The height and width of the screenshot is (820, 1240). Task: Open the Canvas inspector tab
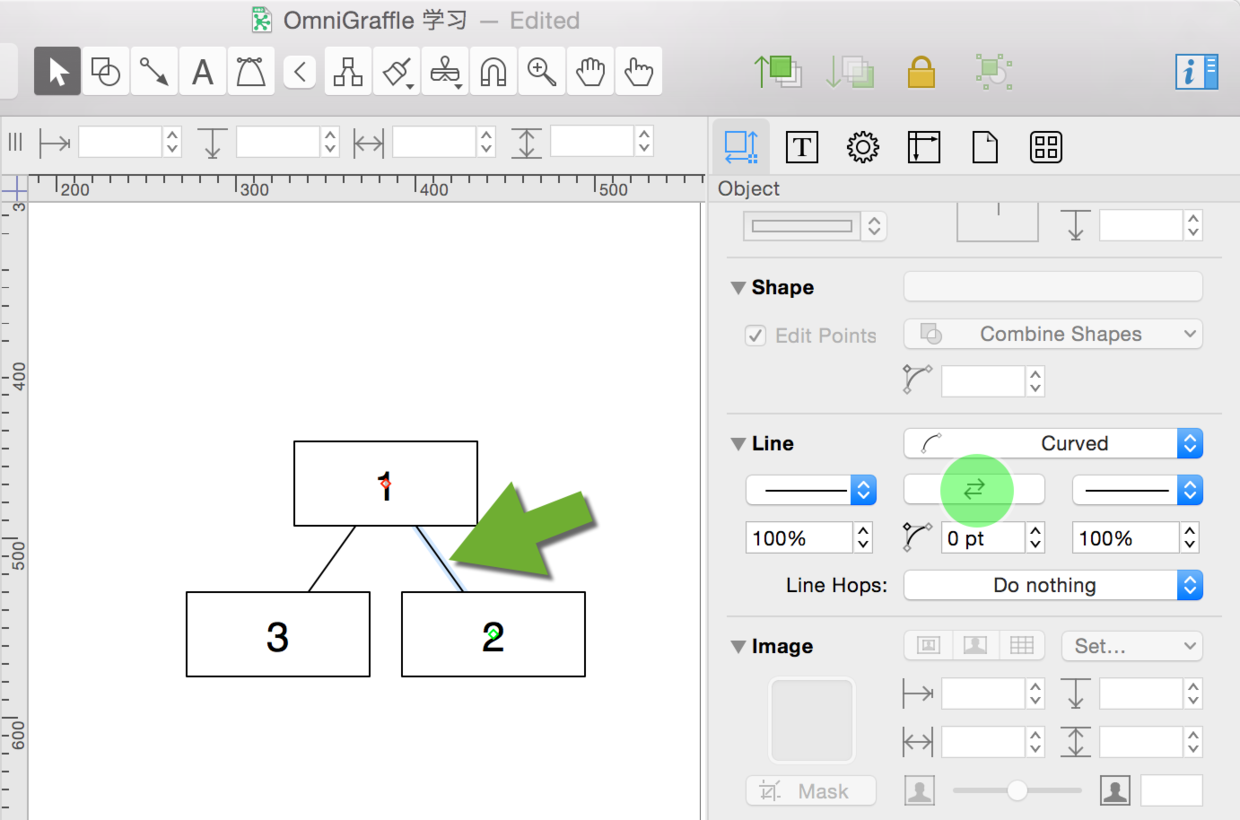[924, 148]
